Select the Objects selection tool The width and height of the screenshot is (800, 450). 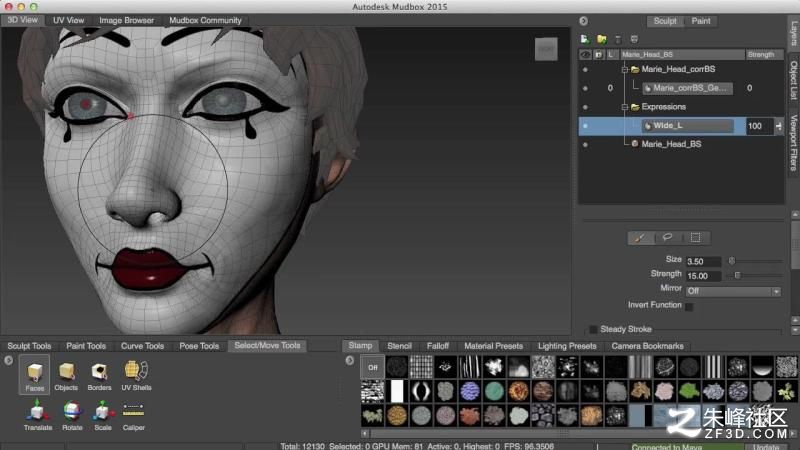point(66,376)
